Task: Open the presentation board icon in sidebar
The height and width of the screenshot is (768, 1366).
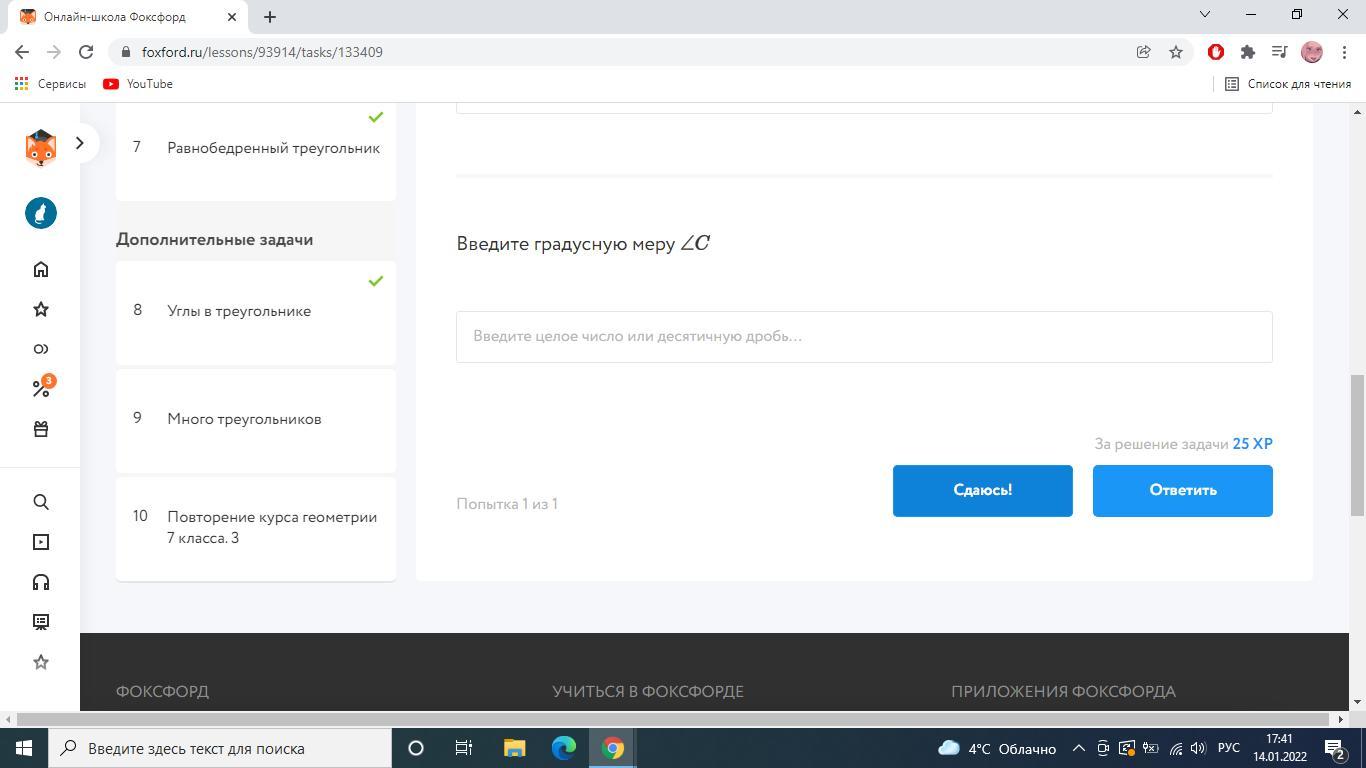Action: 41,622
